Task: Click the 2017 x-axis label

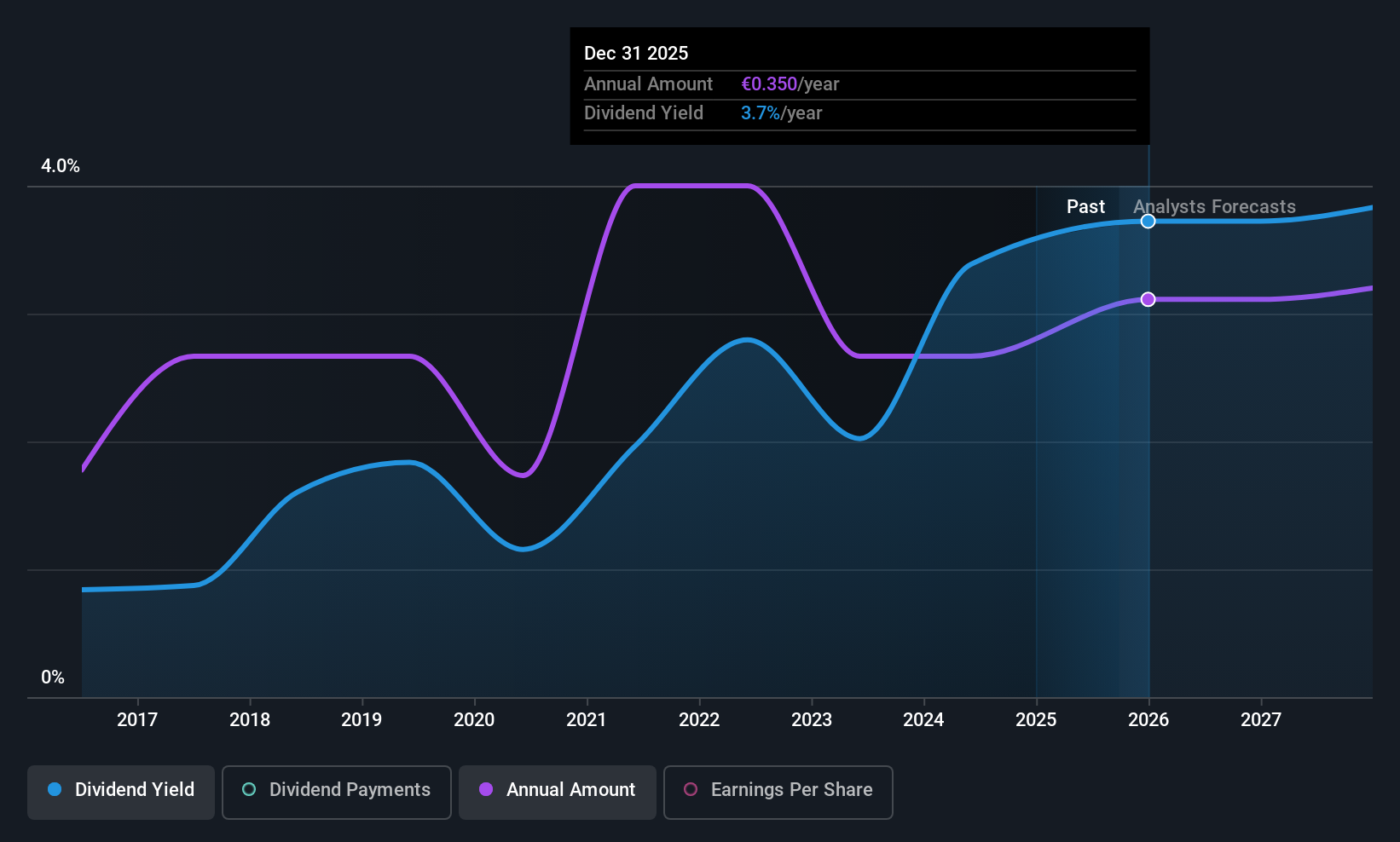Action: pyautogui.click(x=137, y=720)
